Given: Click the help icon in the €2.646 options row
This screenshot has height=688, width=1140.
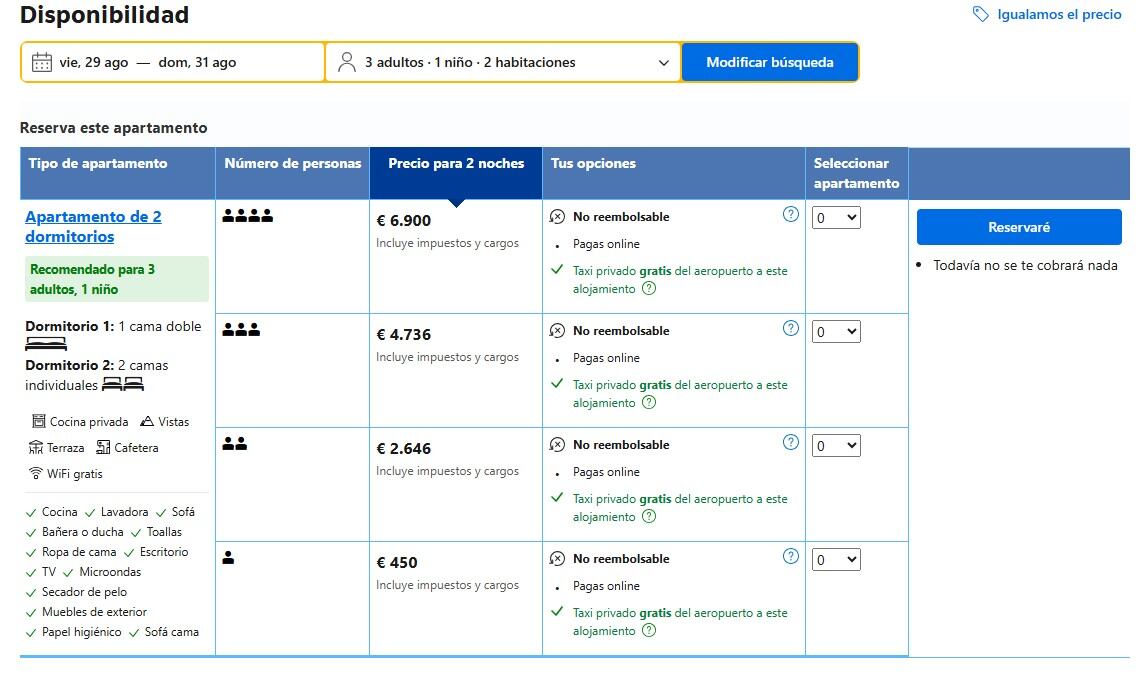Looking at the screenshot, I should (x=791, y=442).
